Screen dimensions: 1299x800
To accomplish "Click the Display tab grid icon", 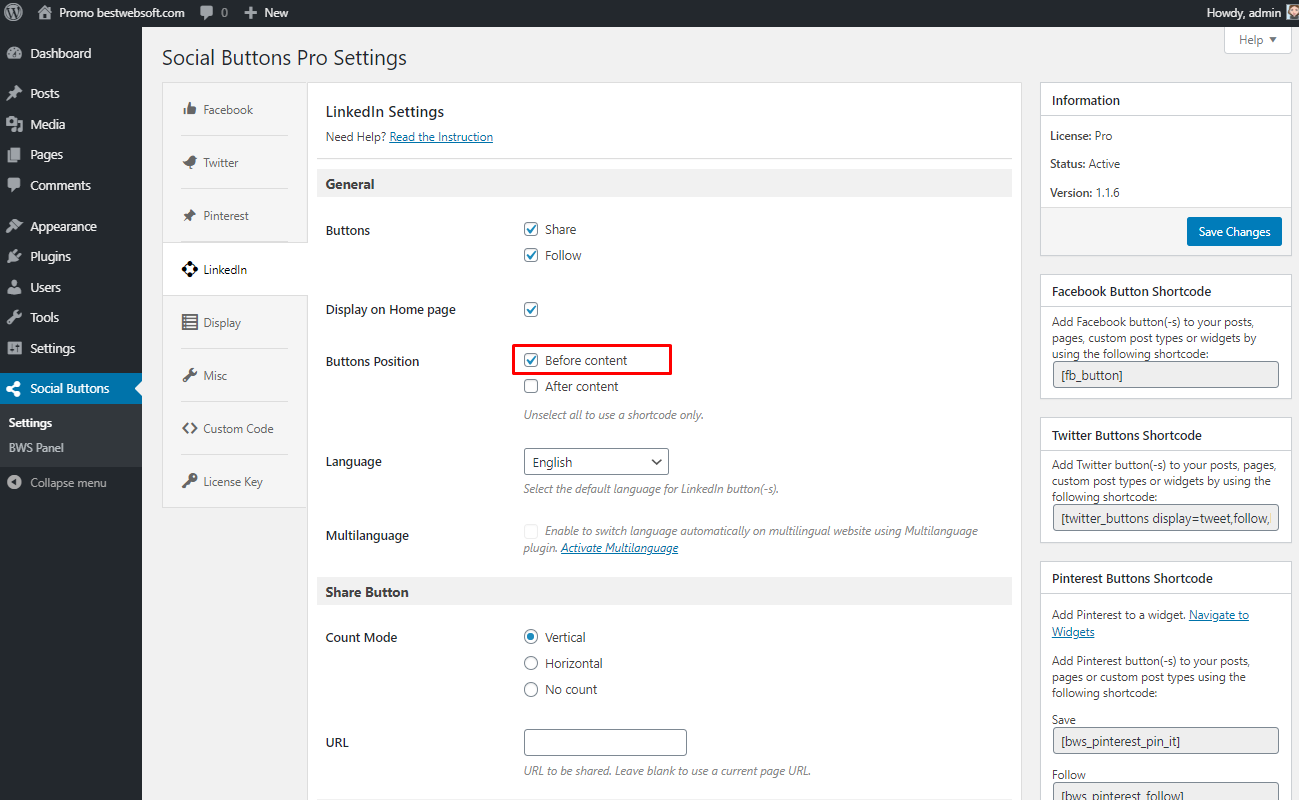I will [189, 322].
